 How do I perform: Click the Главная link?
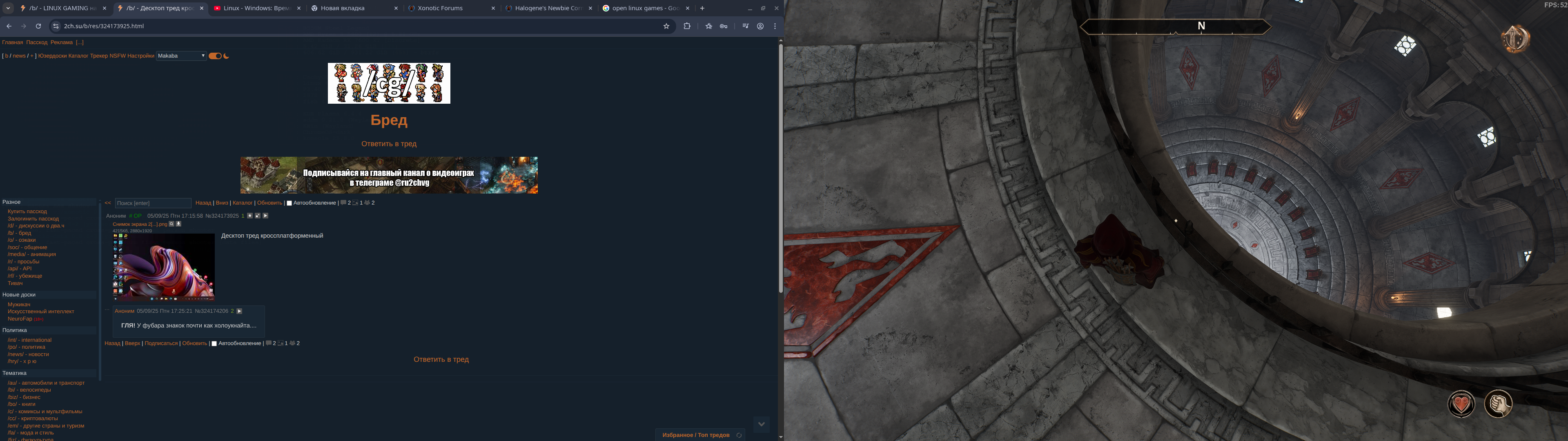(x=12, y=42)
